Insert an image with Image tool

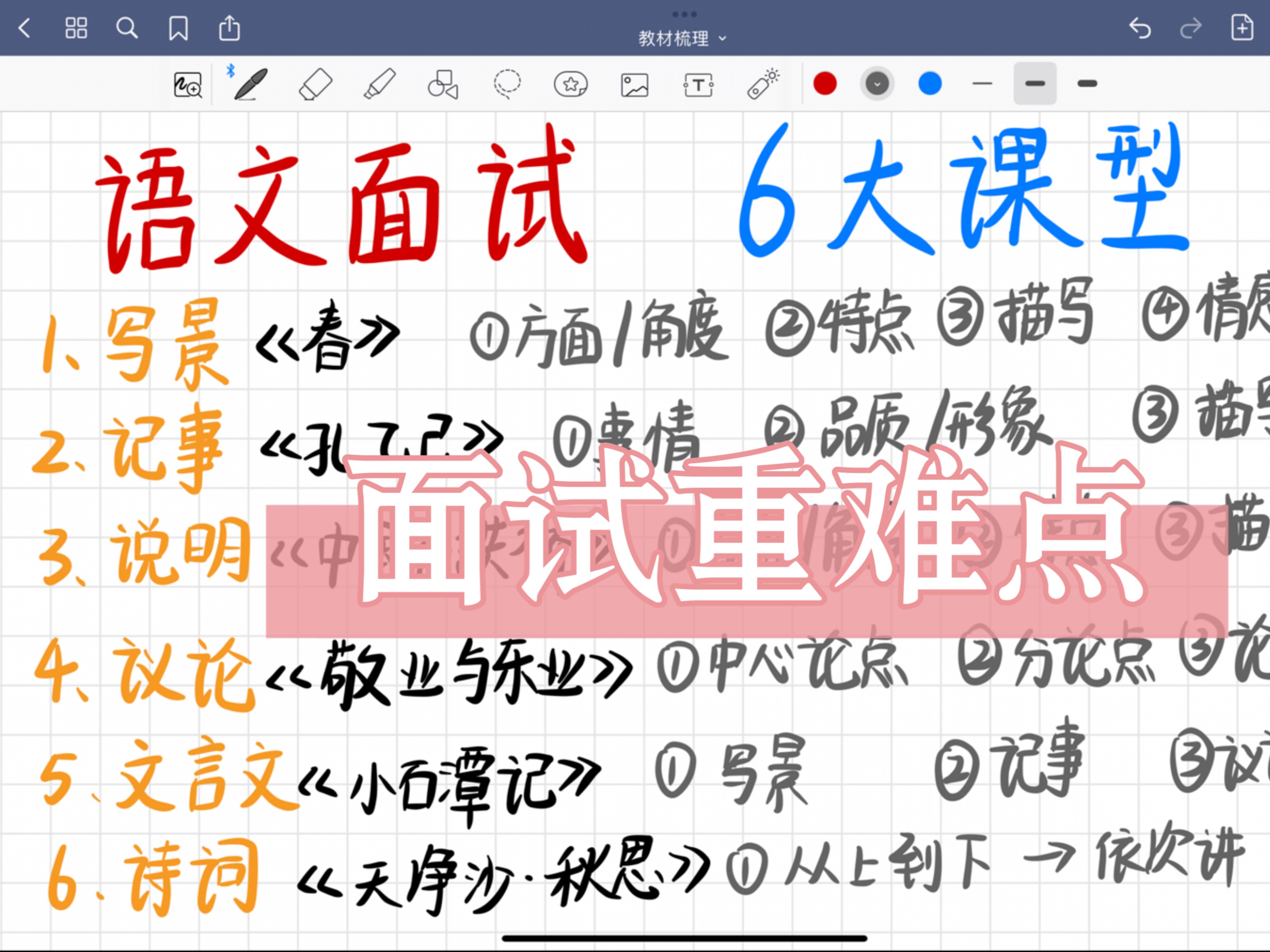coord(635,84)
